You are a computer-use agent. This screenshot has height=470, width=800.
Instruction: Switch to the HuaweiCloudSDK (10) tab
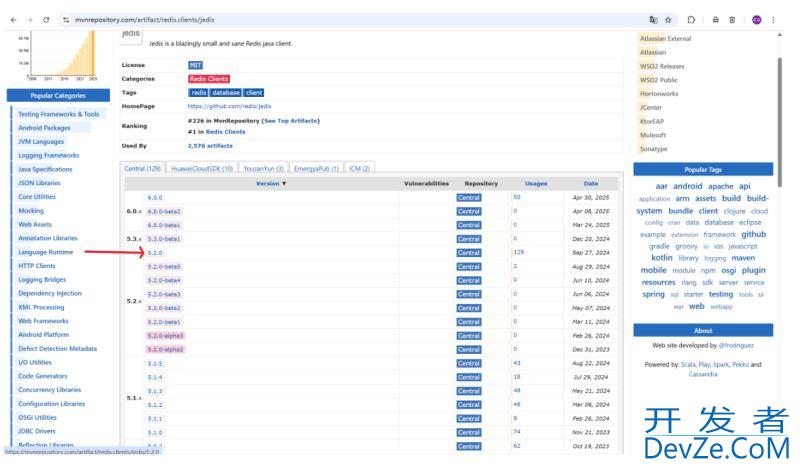[202, 168]
